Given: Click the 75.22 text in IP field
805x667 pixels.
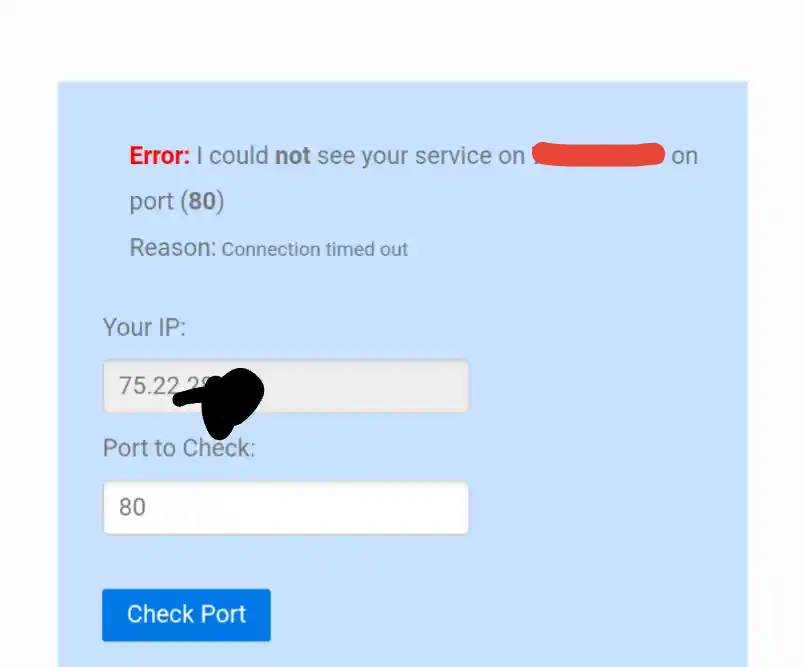Looking at the screenshot, I should (147, 386).
